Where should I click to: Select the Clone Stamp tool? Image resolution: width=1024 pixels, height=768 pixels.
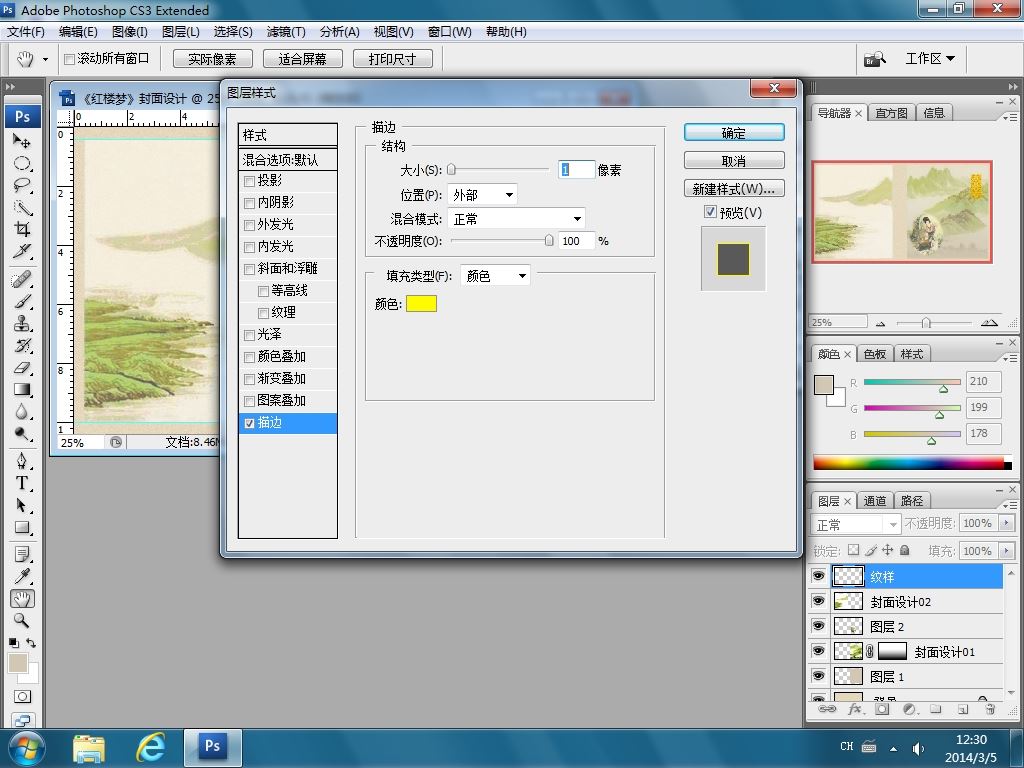[22, 324]
